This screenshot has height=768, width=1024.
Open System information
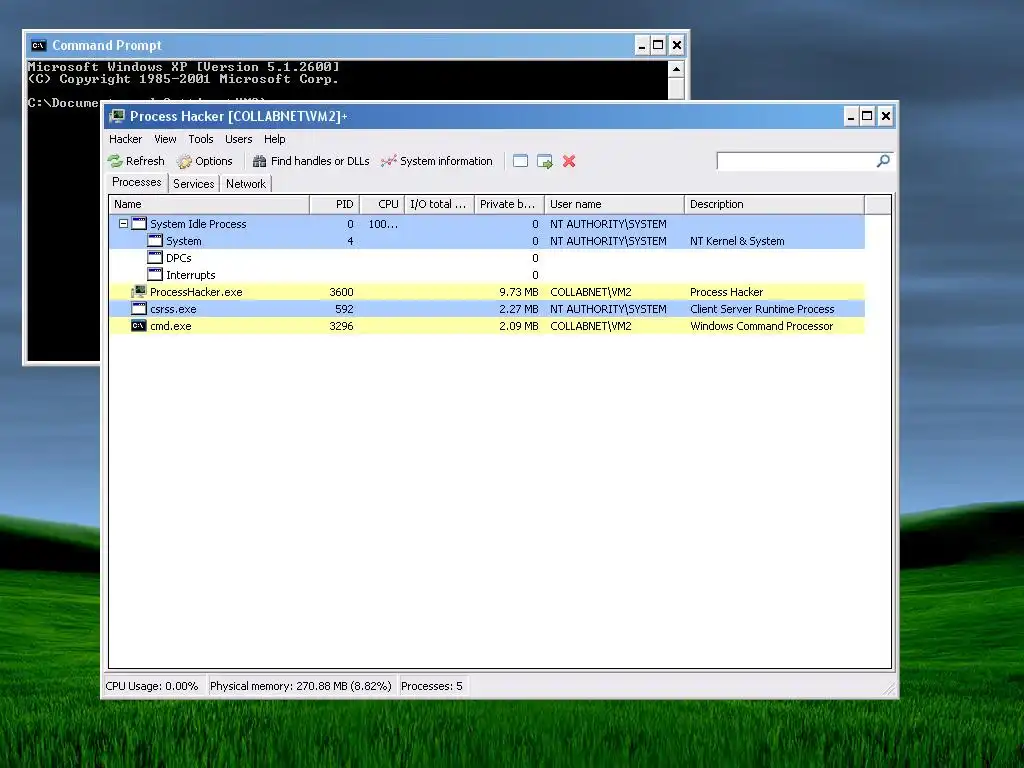(437, 161)
